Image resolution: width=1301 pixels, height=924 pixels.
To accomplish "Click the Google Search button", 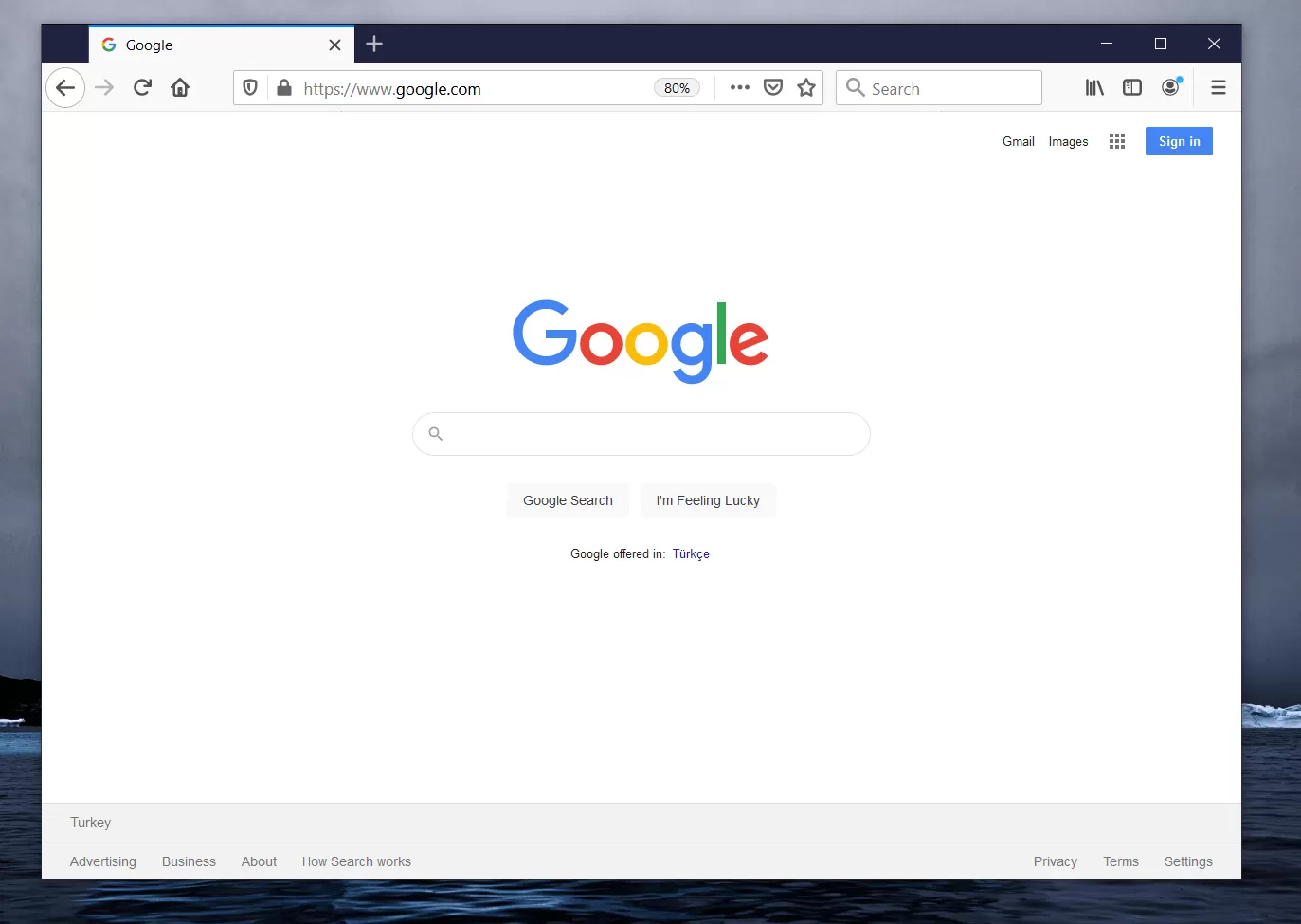I will click(568, 500).
